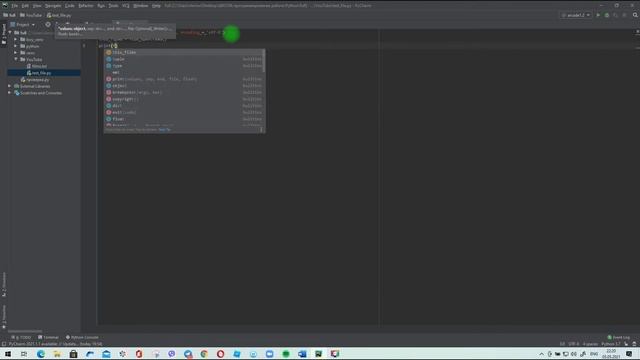Open the Event Log
This screenshot has height=360, width=640.
click(x=619, y=337)
